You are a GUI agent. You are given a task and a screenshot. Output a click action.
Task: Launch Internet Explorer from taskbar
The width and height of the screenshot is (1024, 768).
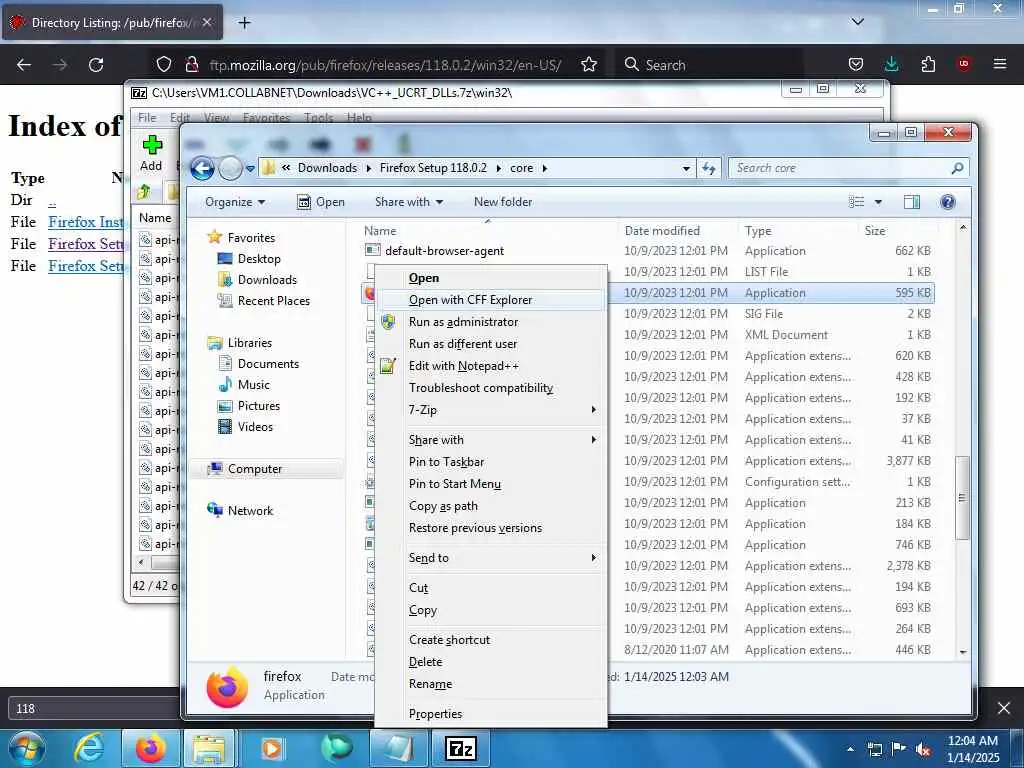coord(88,748)
